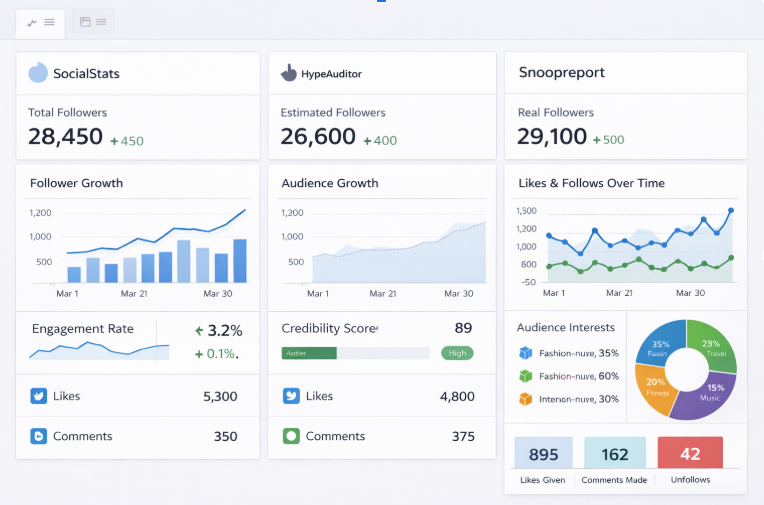Switch to the line chart view tab
Viewport: 764px width, 505px height.
coord(41,22)
